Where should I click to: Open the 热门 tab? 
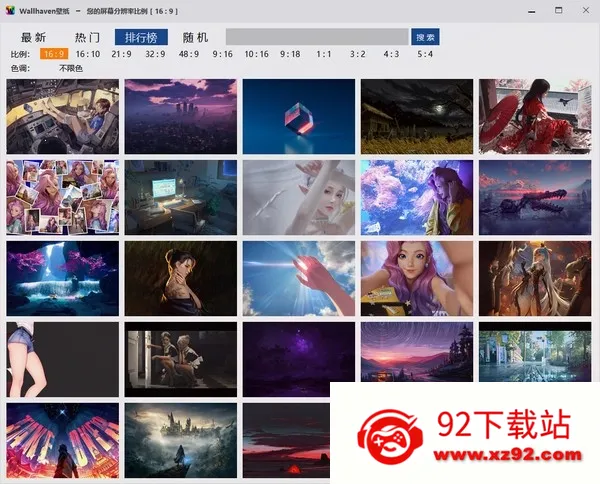click(87, 37)
